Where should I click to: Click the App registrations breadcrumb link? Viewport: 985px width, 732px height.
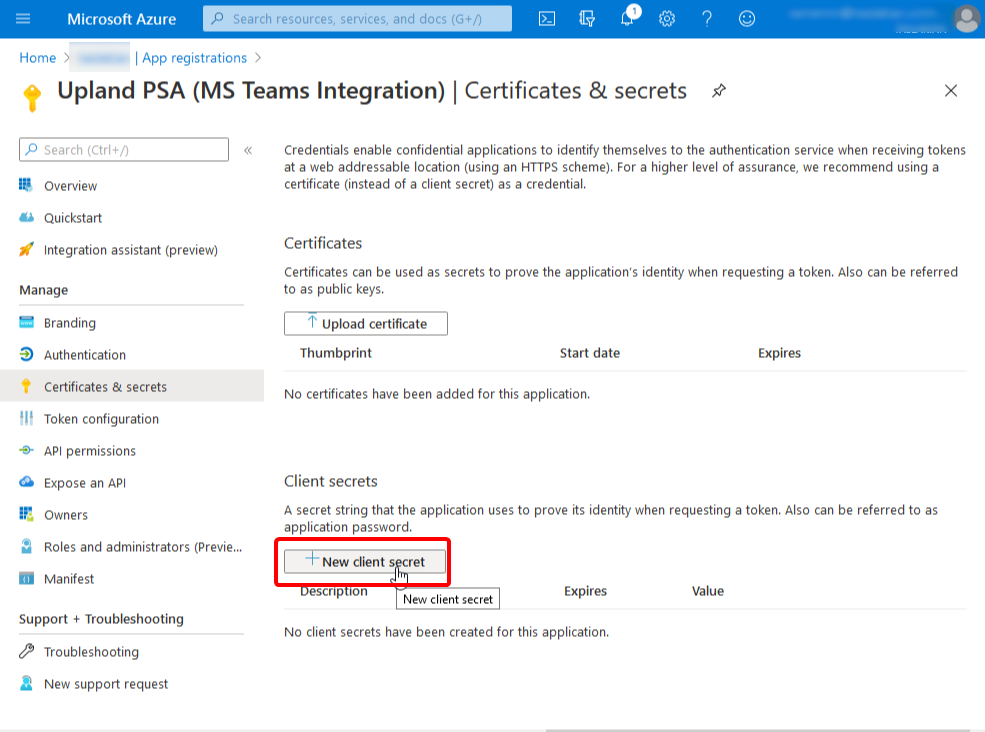pyautogui.click(x=194, y=58)
